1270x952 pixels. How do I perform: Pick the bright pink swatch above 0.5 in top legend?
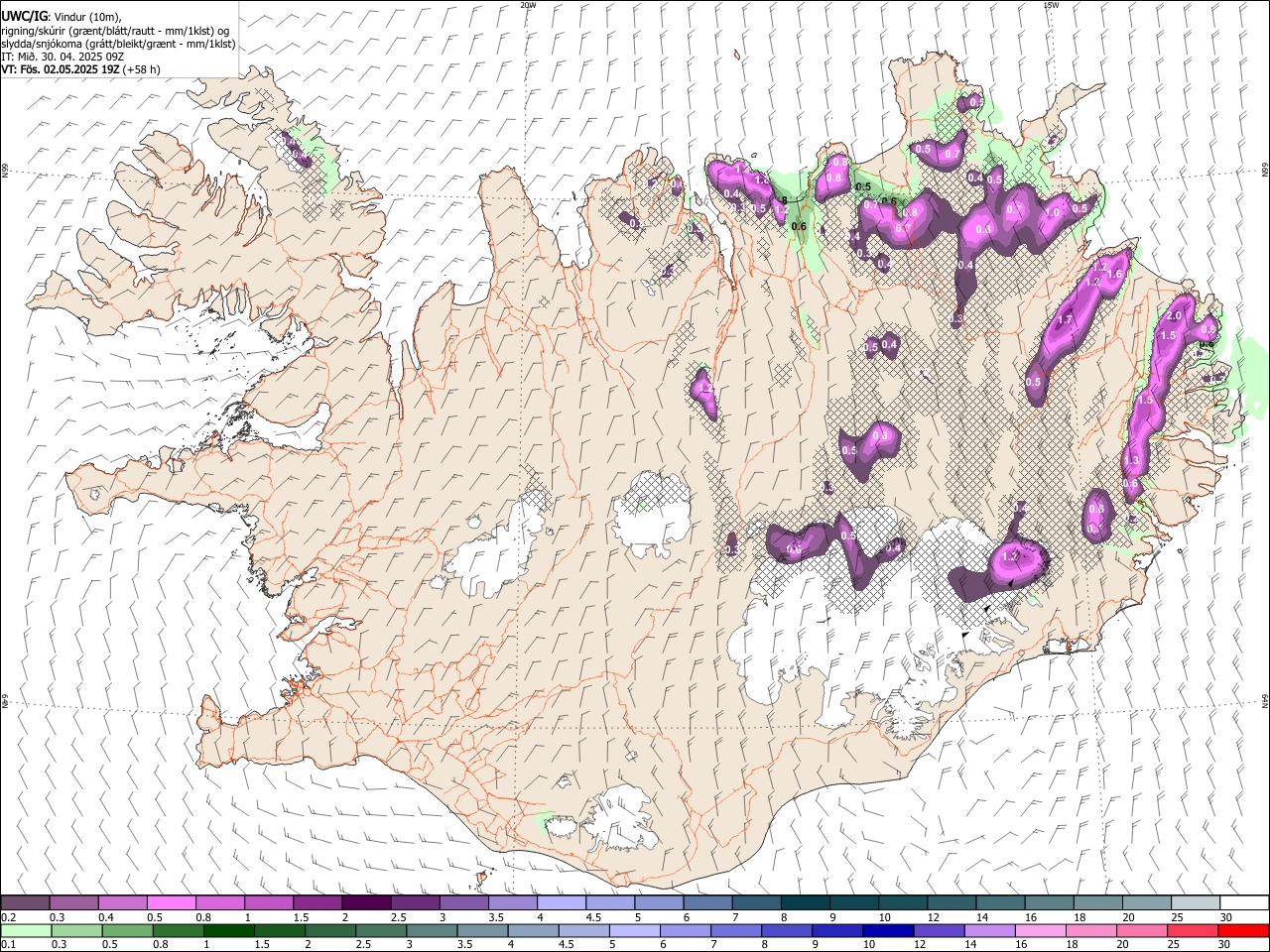click(x=171, y=902)
